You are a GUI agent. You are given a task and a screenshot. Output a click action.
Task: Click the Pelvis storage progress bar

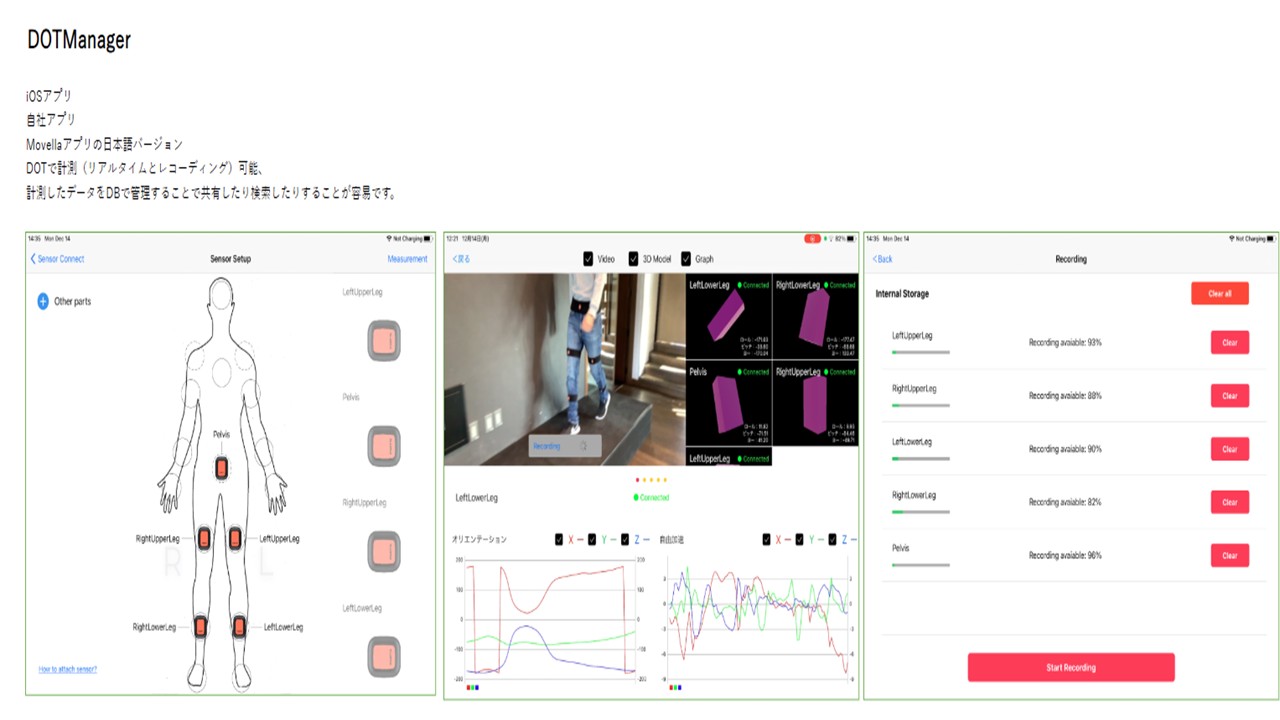921,565
